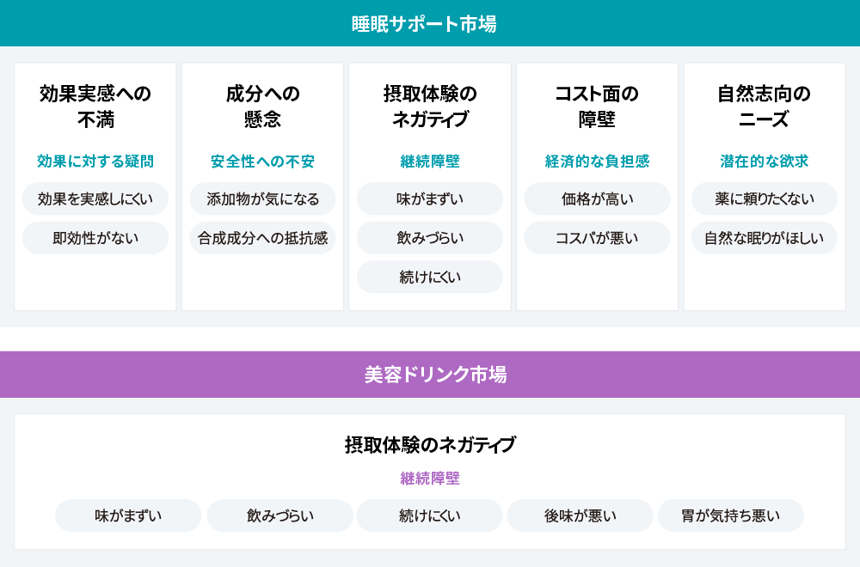Click the 自然志向のニーズ card title
The height and width of the screenshot is (567, 860).
(x=764, y=106)
